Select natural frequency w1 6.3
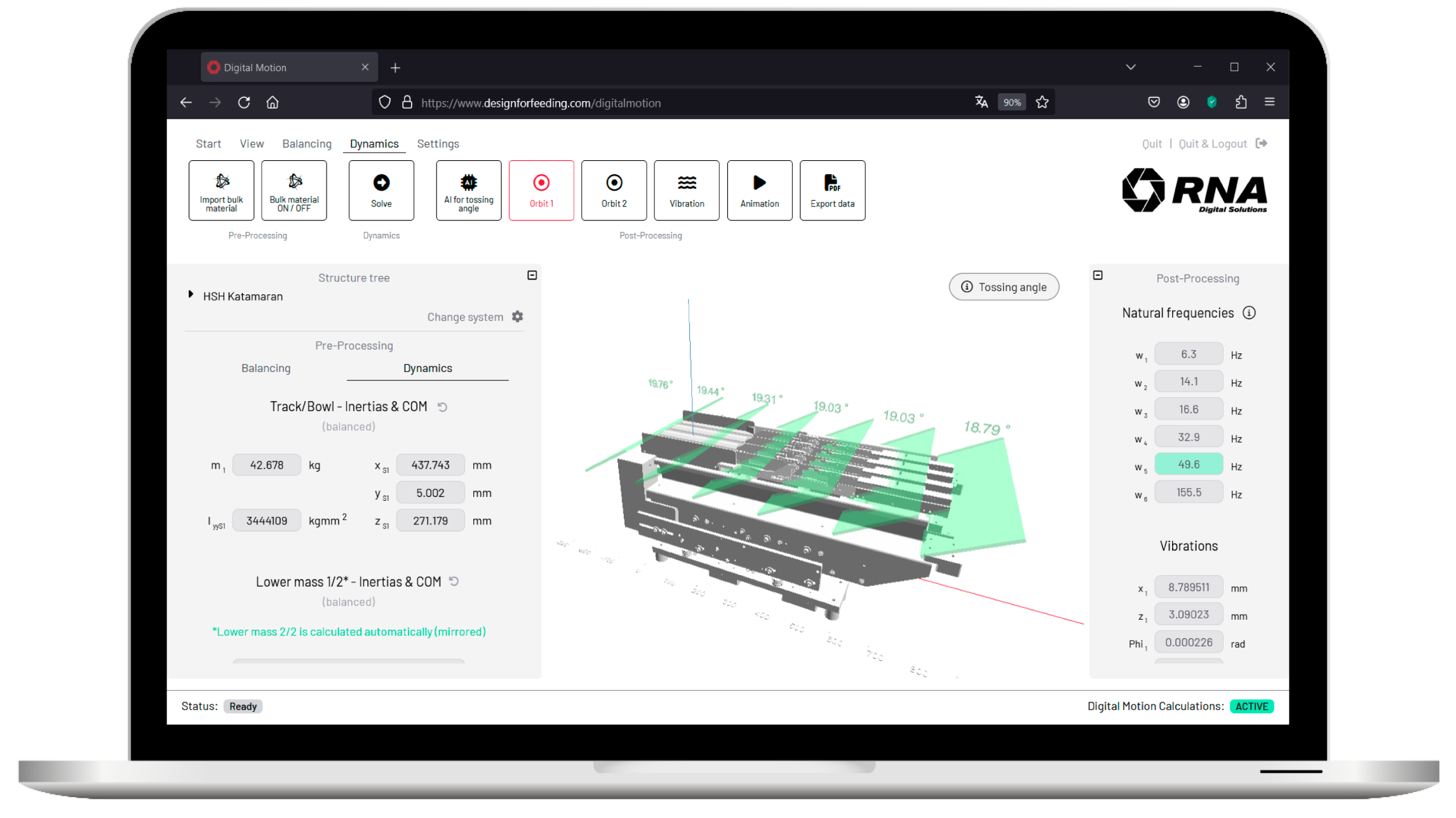 point(1189,354)
